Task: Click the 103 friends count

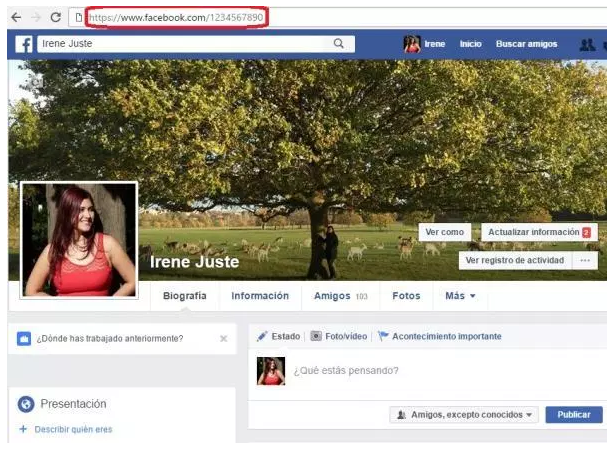Action: coord(362,297)
